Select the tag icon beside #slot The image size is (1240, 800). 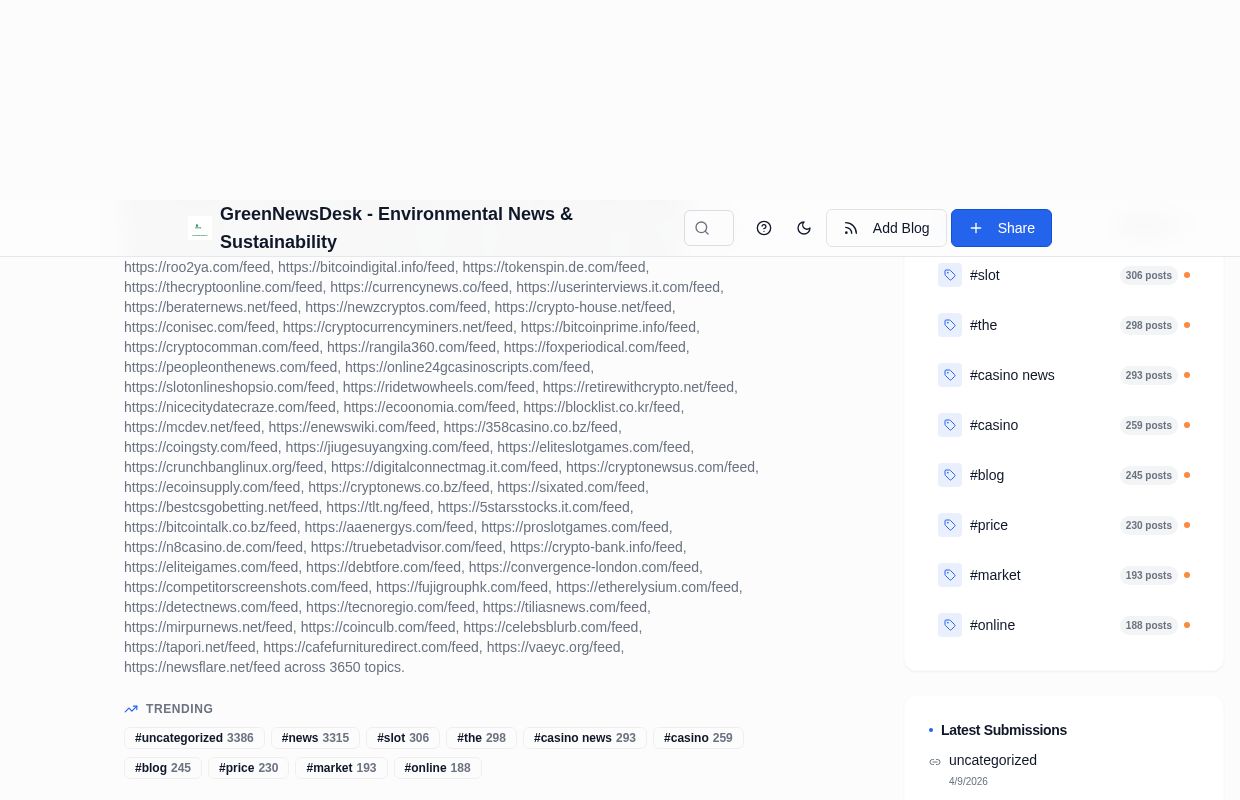pos(950,275)
